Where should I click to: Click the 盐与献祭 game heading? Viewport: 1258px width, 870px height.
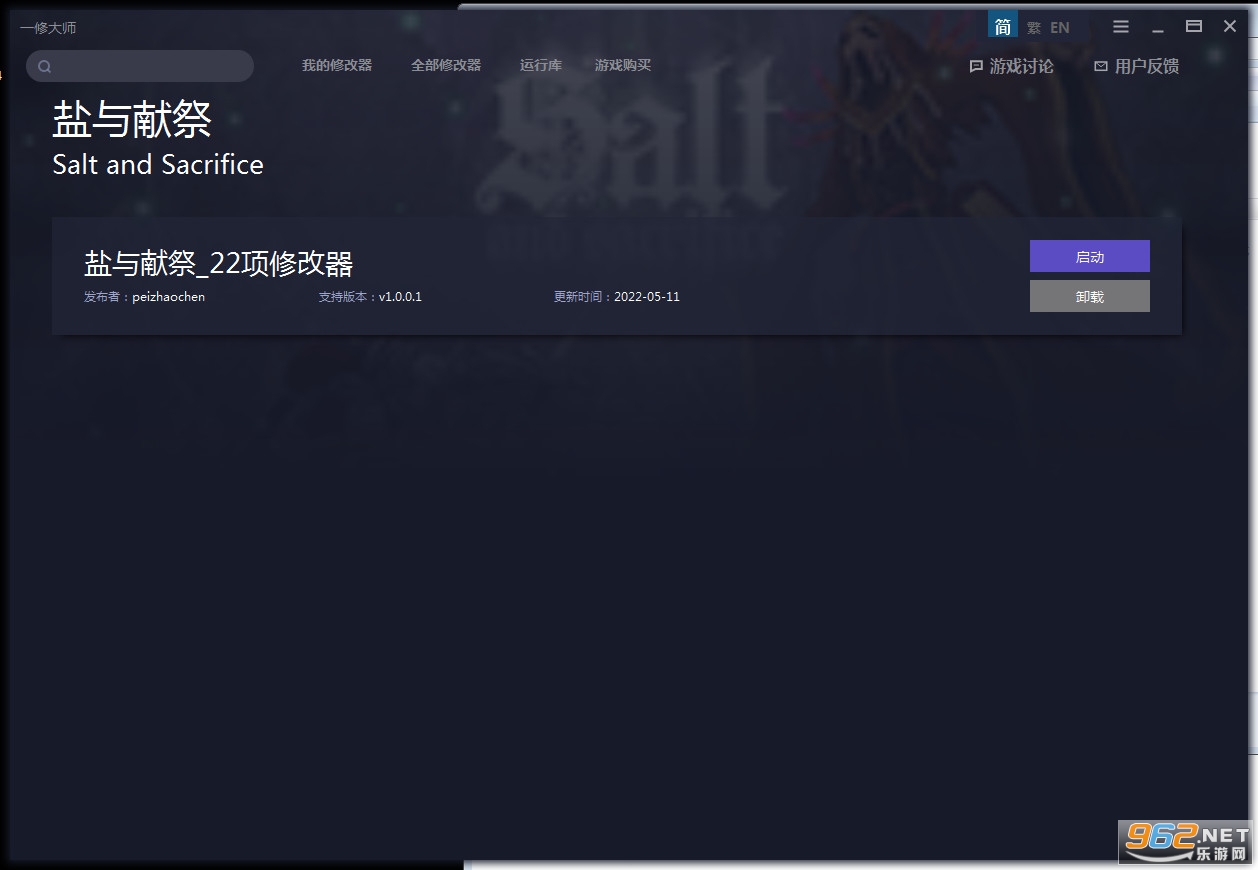click(132, 120)
